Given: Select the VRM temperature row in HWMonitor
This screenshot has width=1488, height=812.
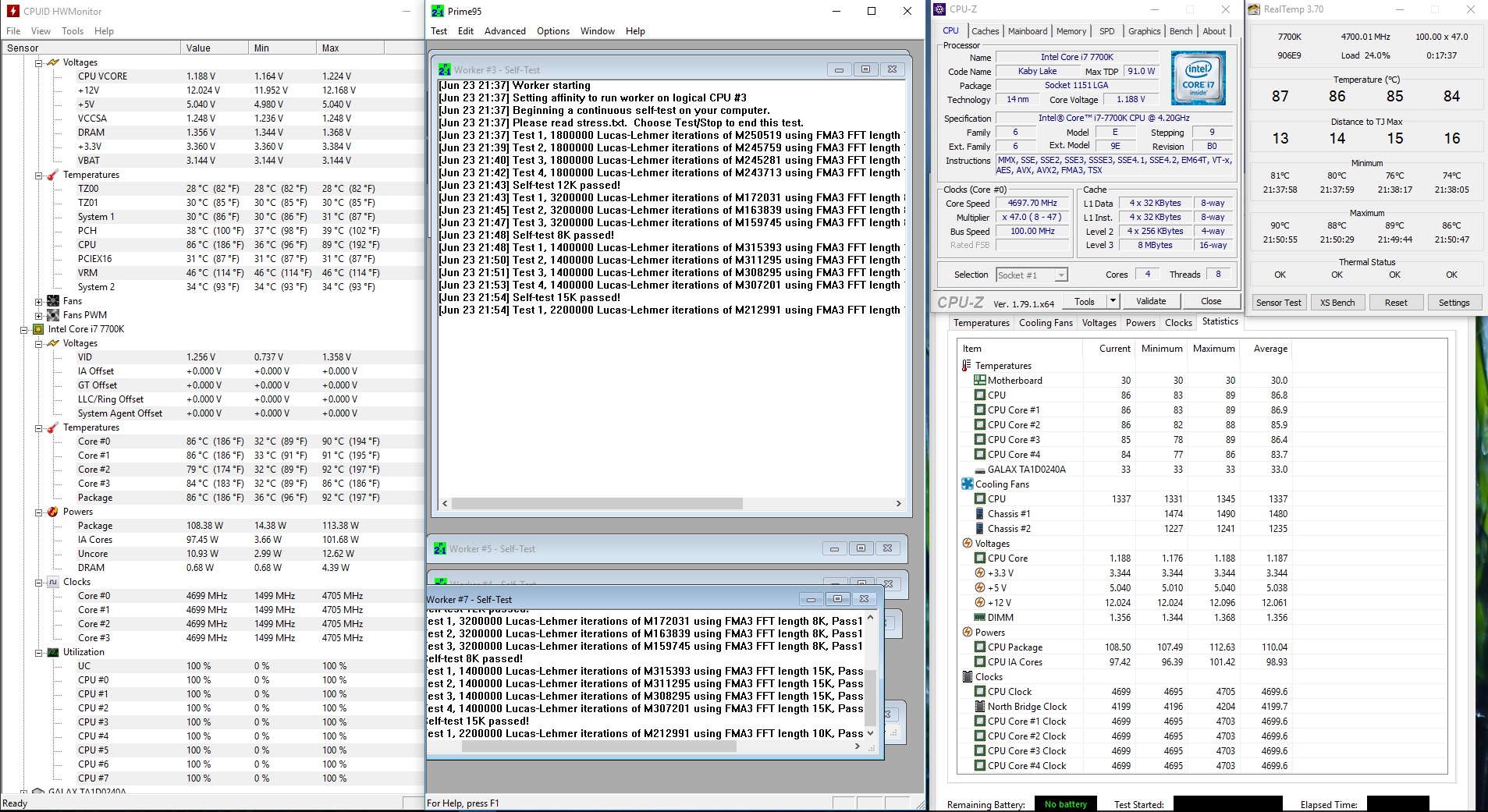Looking at the screenshot, I should click(212, 273).
